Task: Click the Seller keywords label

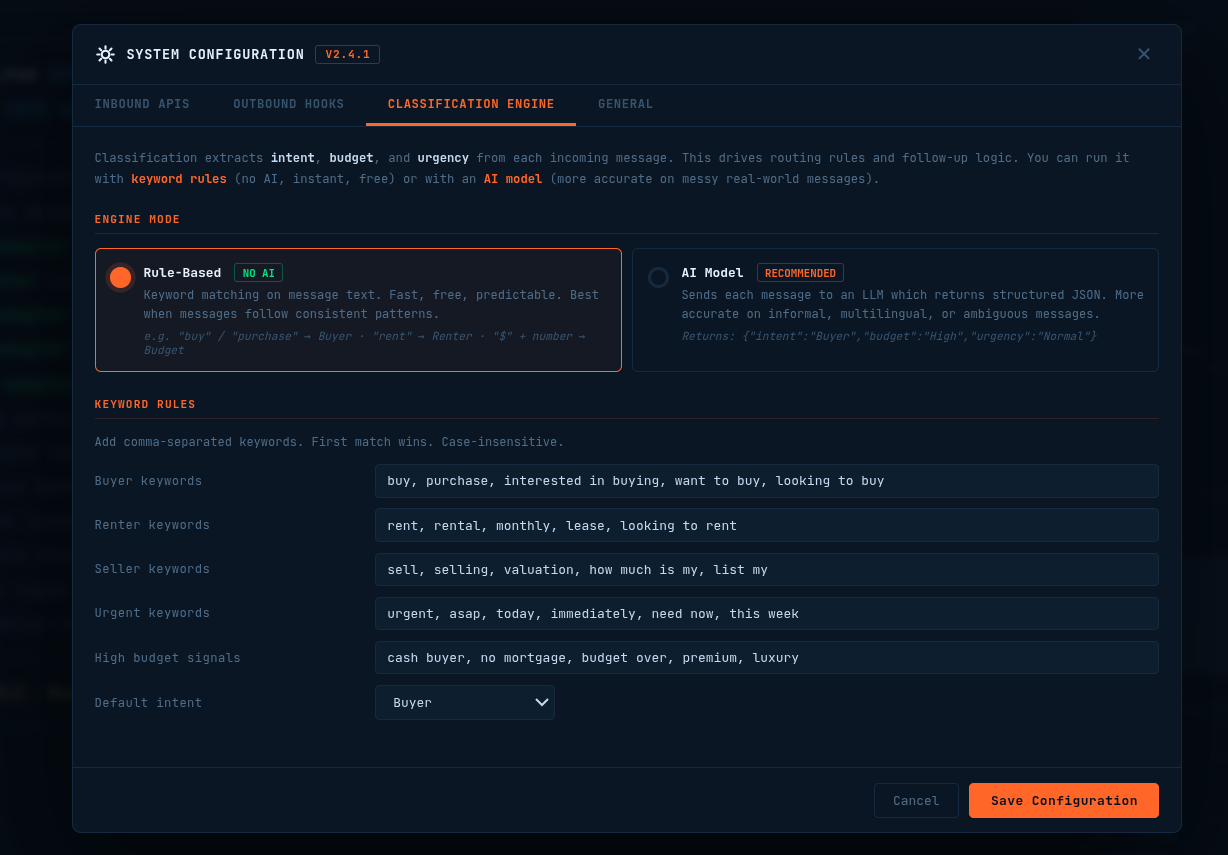Action: pyautogui.click(x=152, y=569)
